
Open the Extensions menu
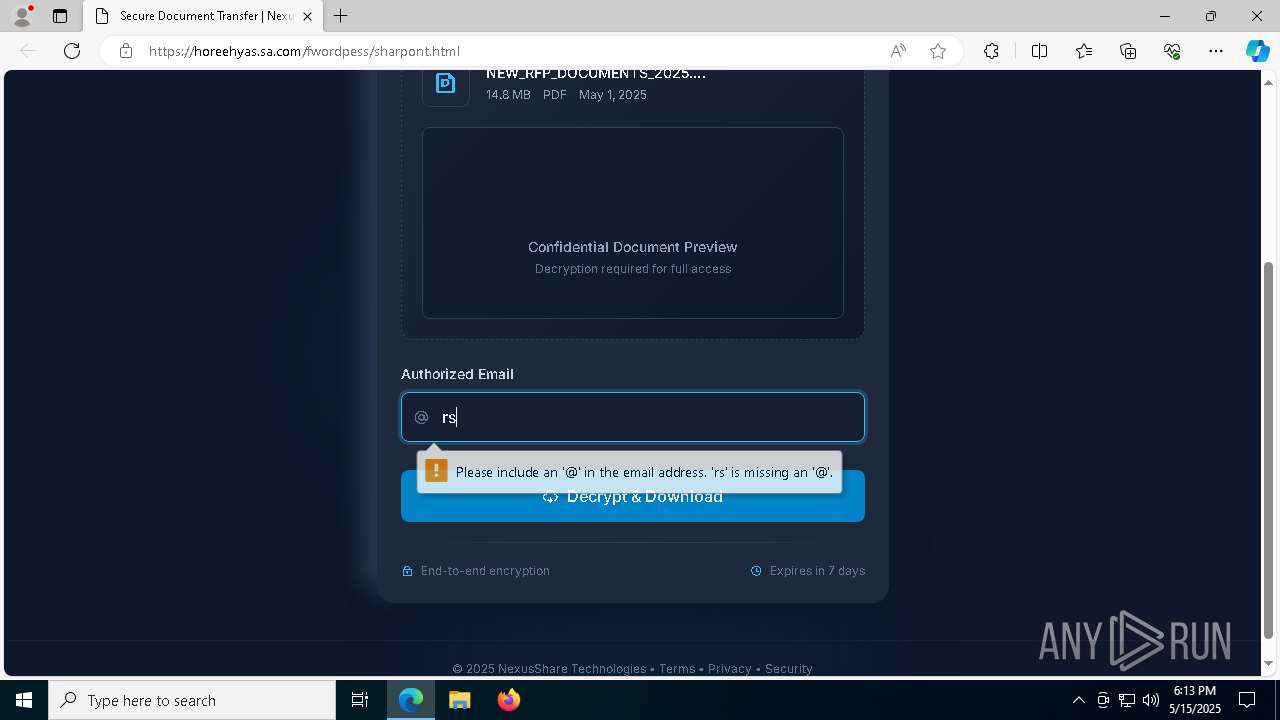pyautogui.click(x=991, y=51)
